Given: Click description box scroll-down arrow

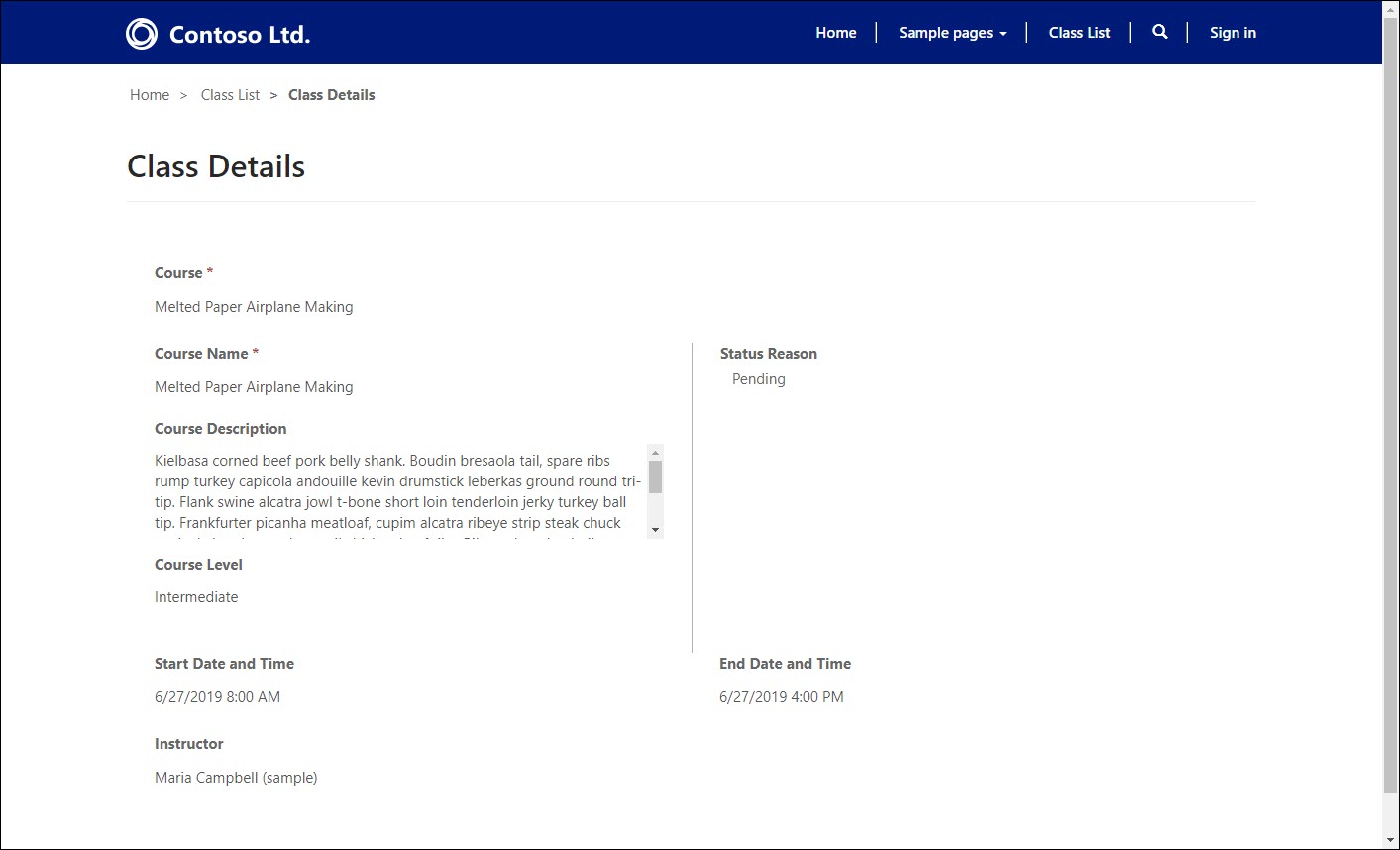Looking at the screenshot, I should pos(655,531).
